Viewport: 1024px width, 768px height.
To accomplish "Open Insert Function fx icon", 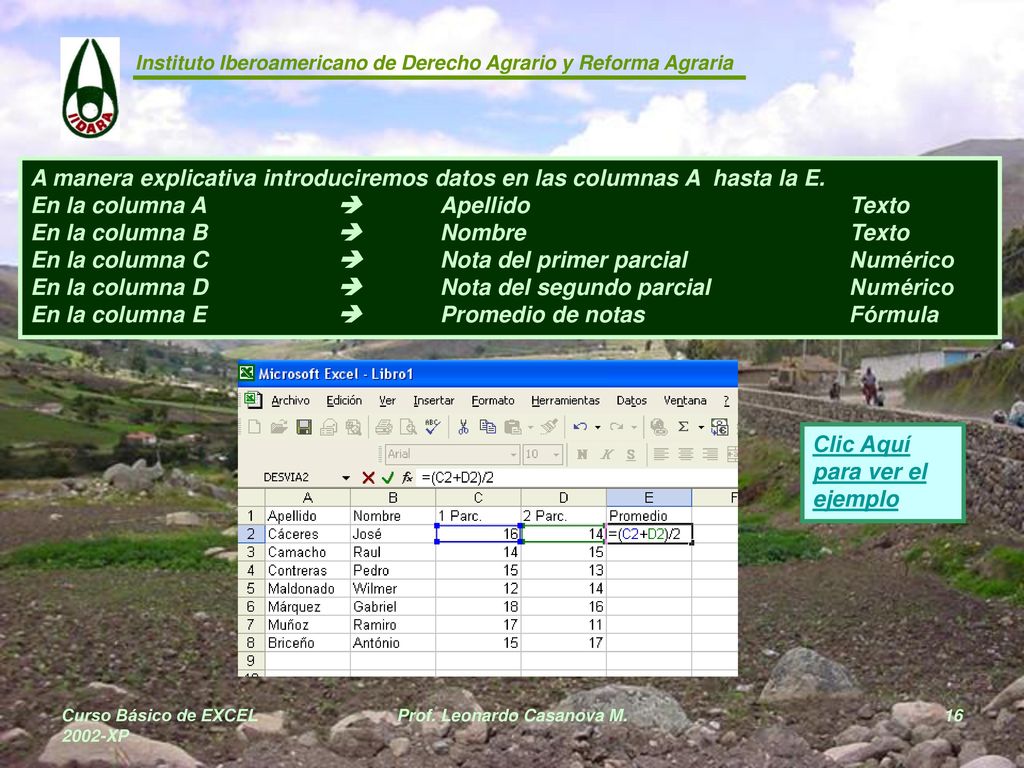I will pos(407,478).
